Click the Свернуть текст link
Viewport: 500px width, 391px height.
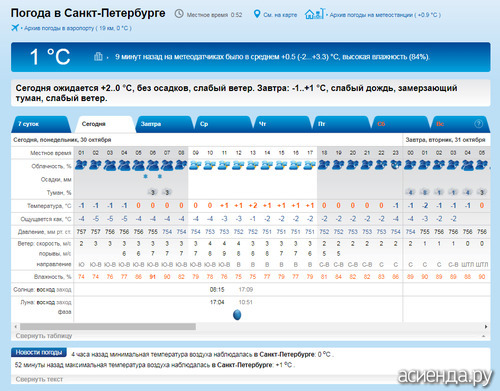[39, 379]
